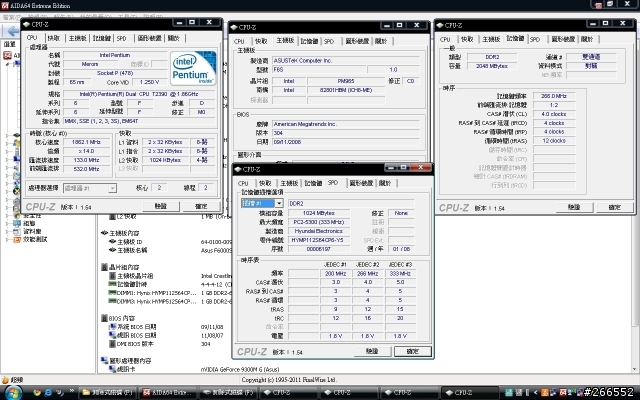Click the 圖形處理器內容 section header icon
640x400 pixels.
(x=104, y=361)
